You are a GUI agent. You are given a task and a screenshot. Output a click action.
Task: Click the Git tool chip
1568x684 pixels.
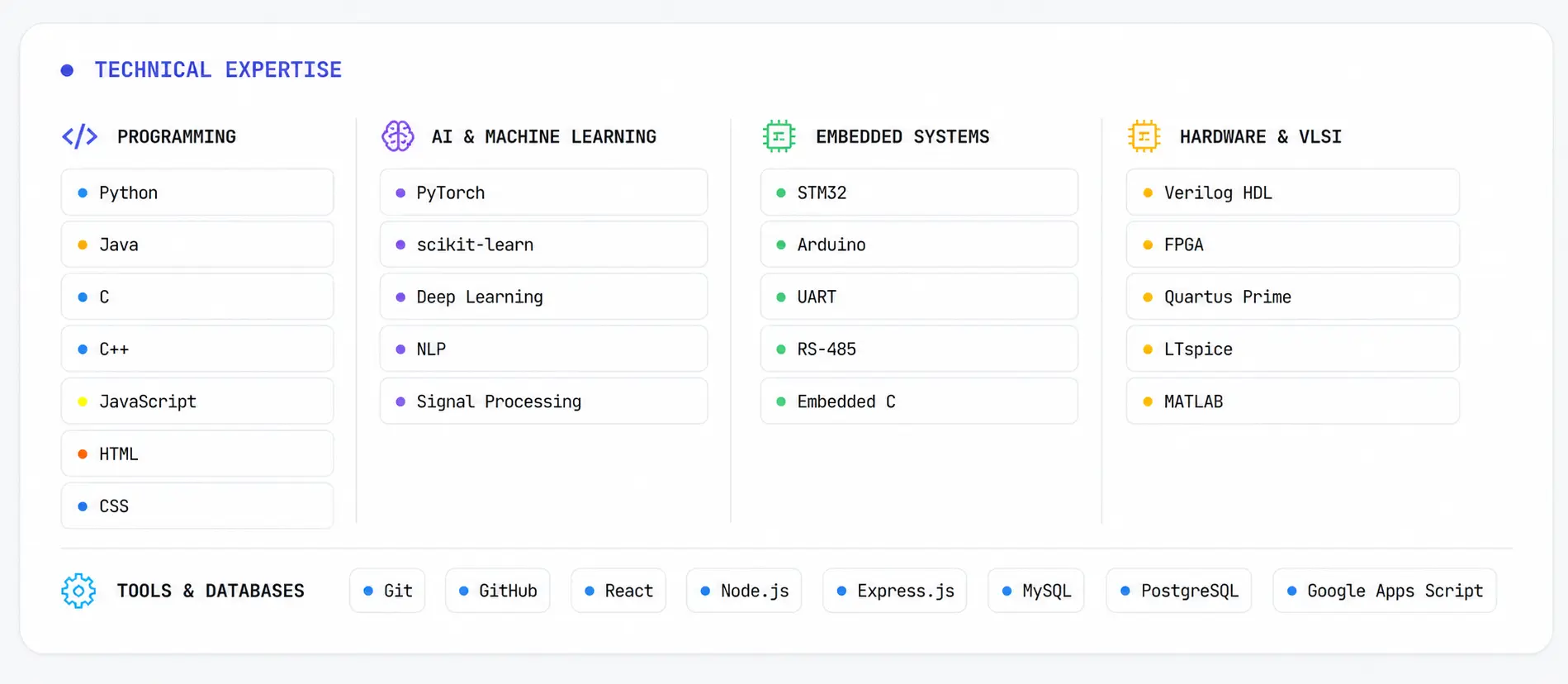(x=387, y=591)
